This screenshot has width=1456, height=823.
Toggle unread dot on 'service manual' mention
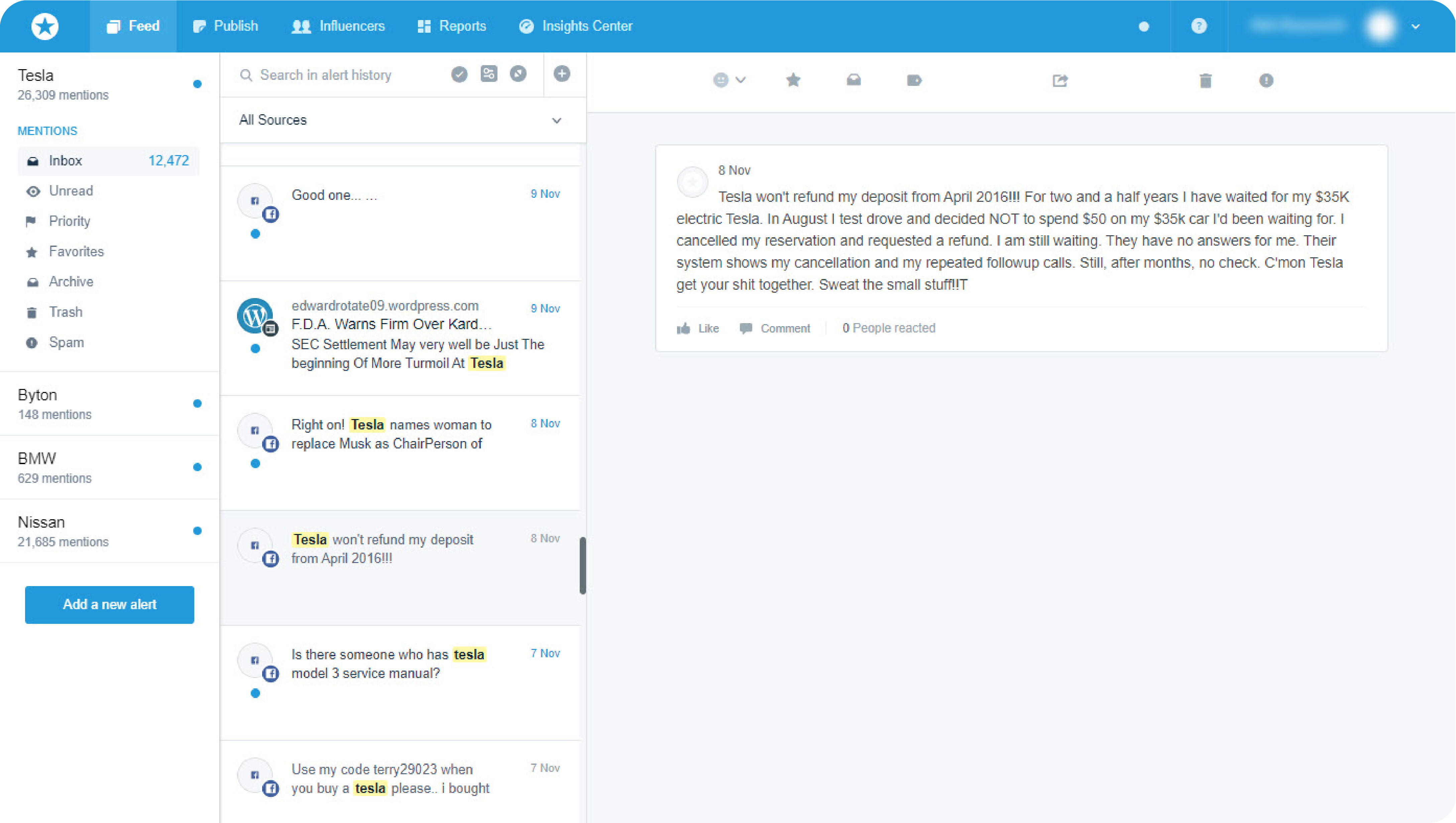point(255,693)
